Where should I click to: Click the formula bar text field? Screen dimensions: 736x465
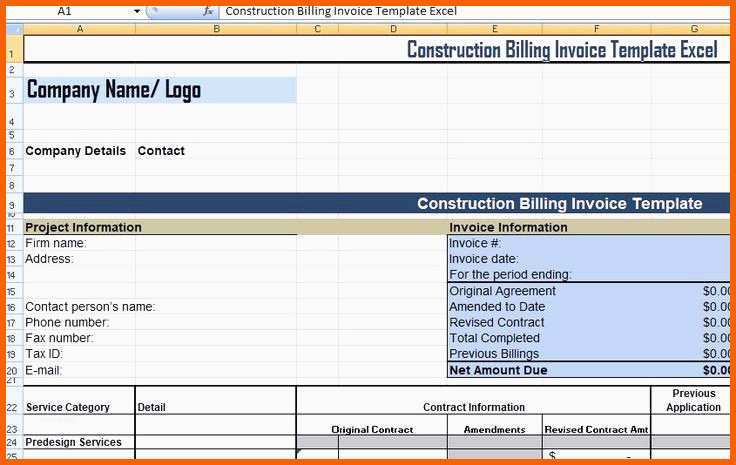click(x=475, y=11)
